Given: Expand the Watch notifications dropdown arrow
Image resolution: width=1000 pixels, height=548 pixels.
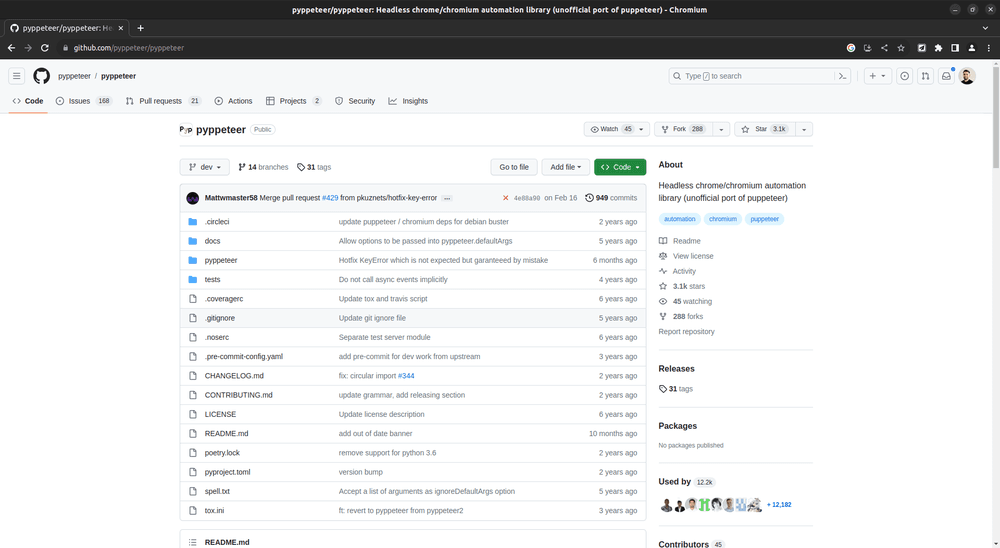Looking at the screenshot, I should point(642,130).
